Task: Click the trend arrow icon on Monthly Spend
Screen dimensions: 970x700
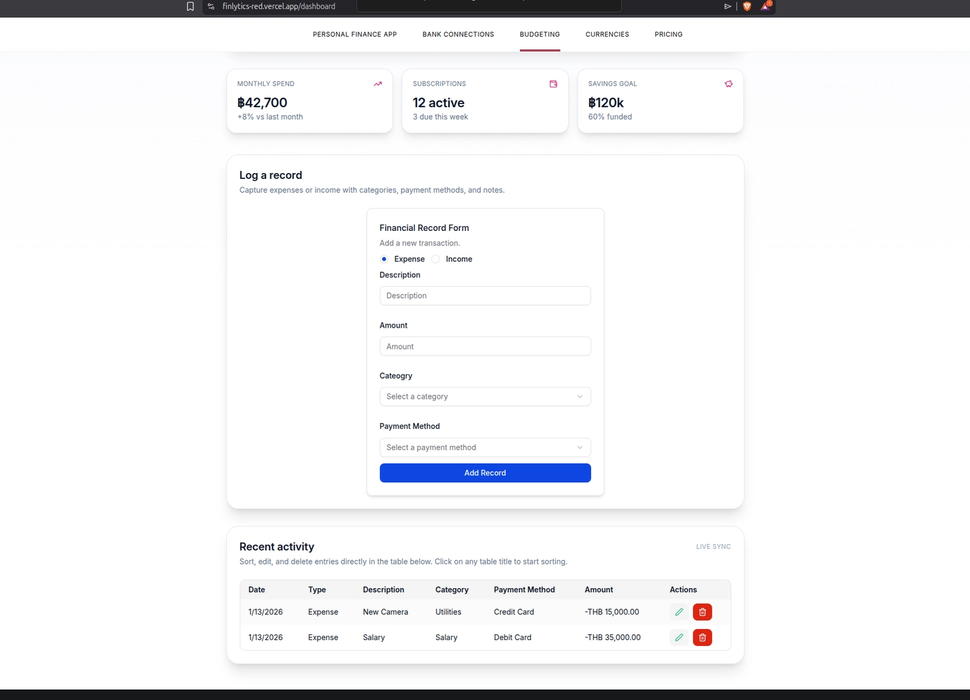Action: (377, 83)
